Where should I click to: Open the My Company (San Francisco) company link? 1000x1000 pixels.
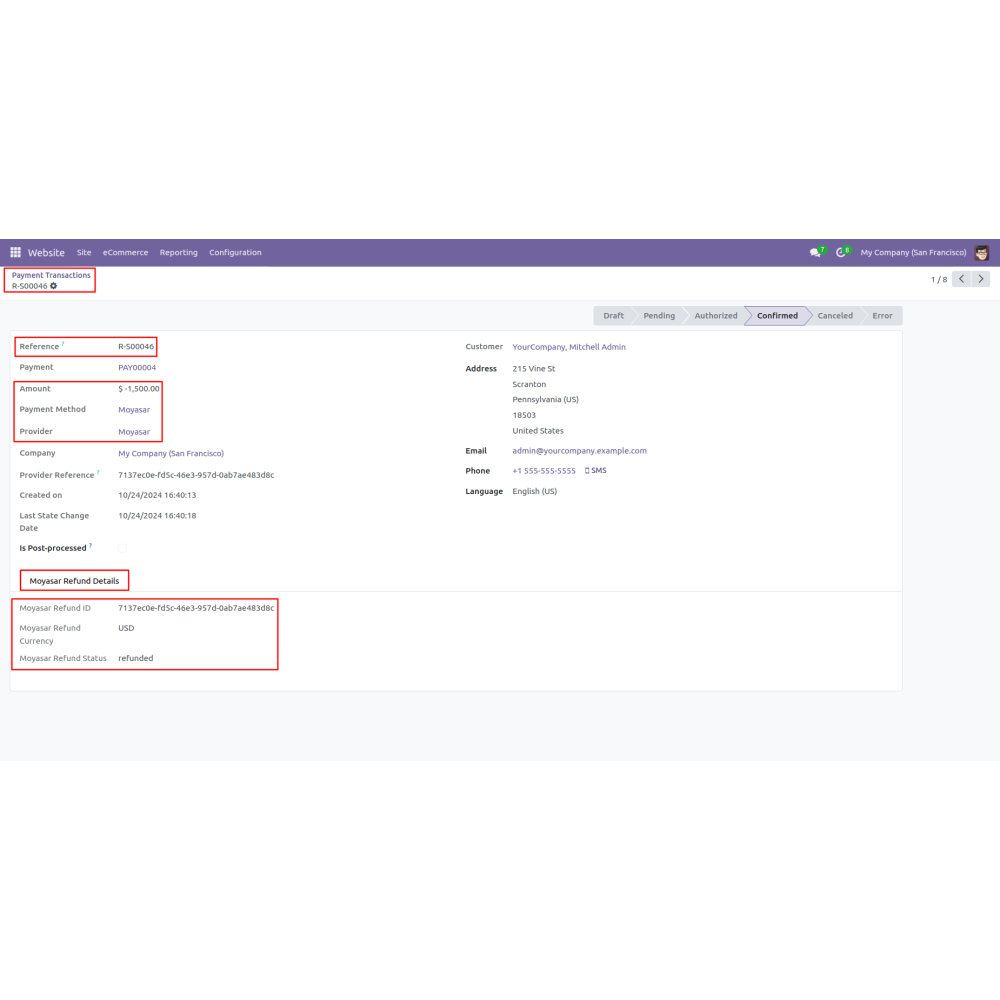[x=171, y=453]
